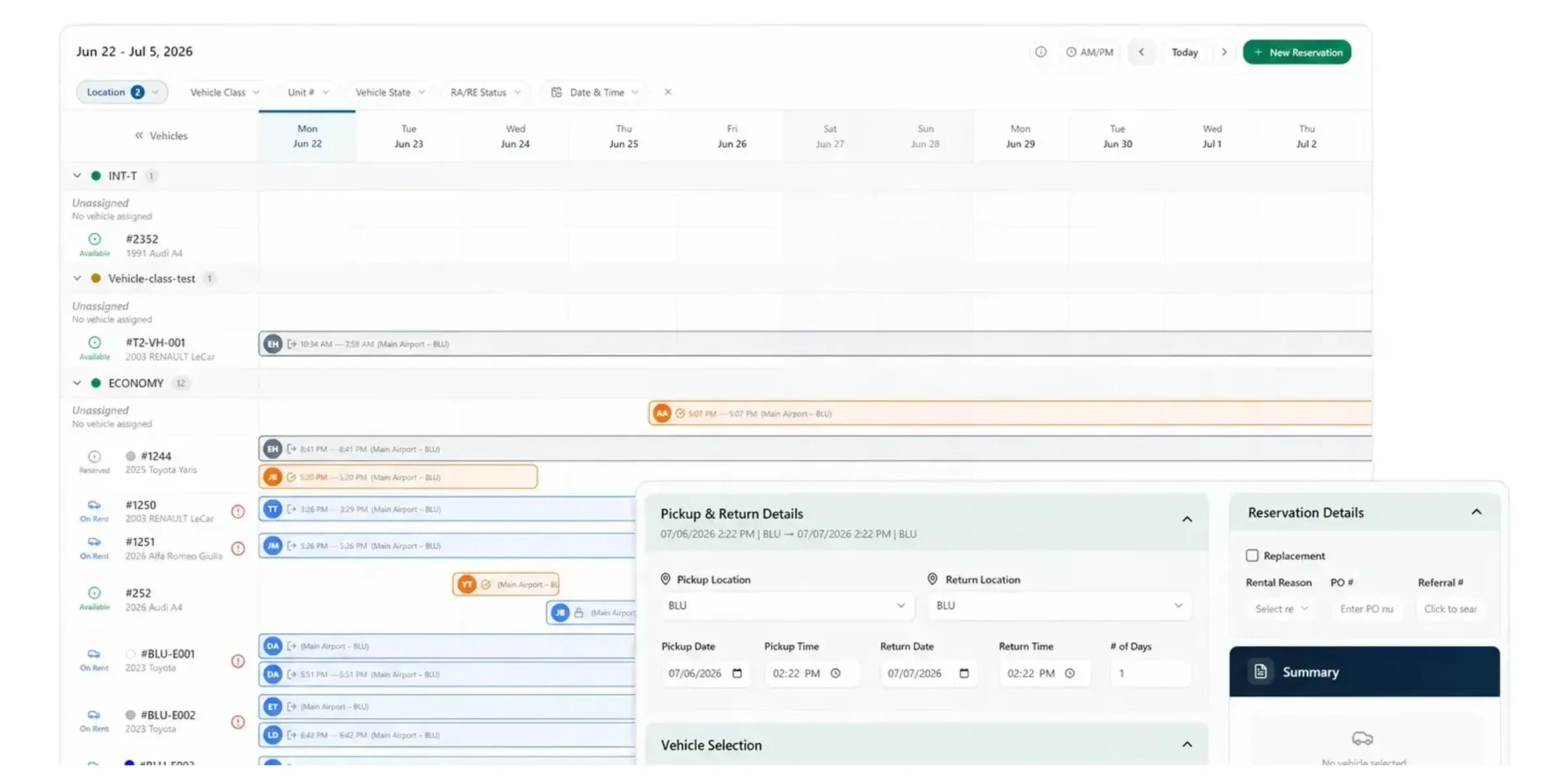The height and width of the screenshot is (784, 1568).
Task: Click the warning icon for #BLU-E002
Action: click(238, 722)
